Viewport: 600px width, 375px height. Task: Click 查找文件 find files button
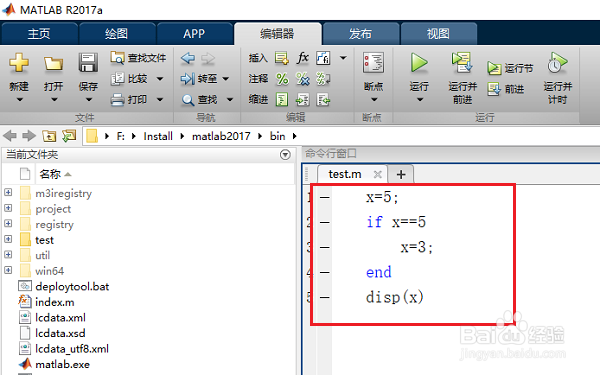click(x=138, y=58)
